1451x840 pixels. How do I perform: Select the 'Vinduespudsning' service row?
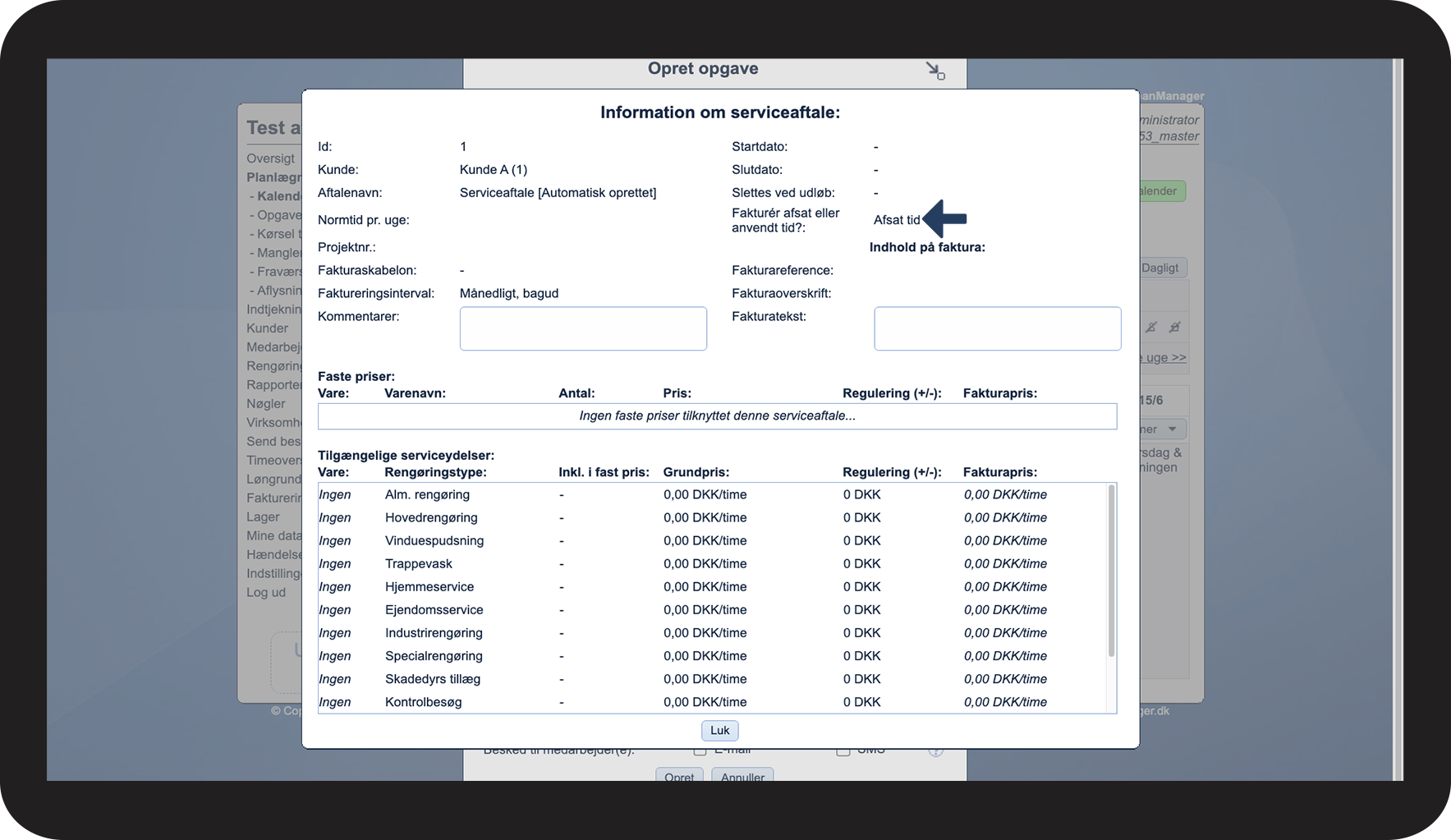713,541
